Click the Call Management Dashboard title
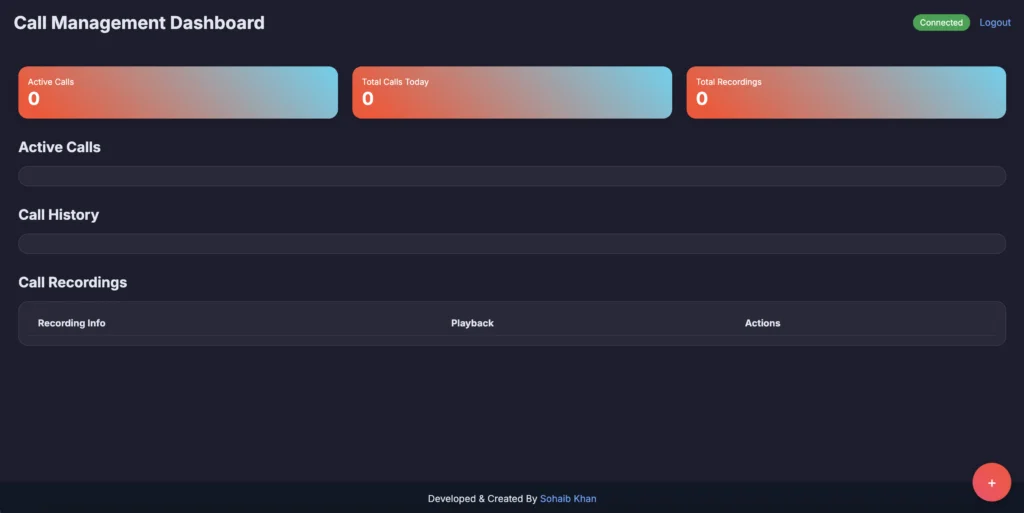This screenshot has width=1024, height=513. click(x=139, y=23)
